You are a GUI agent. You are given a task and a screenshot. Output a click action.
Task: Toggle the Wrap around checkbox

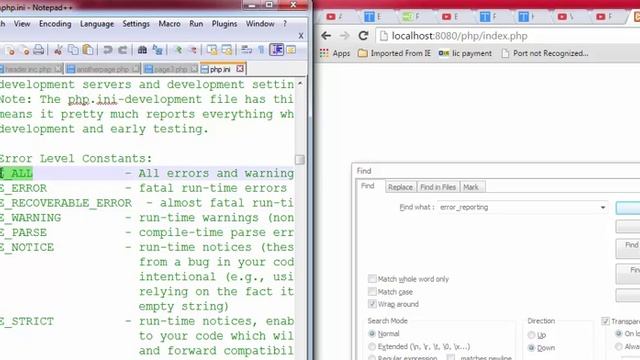pos(372,304)
